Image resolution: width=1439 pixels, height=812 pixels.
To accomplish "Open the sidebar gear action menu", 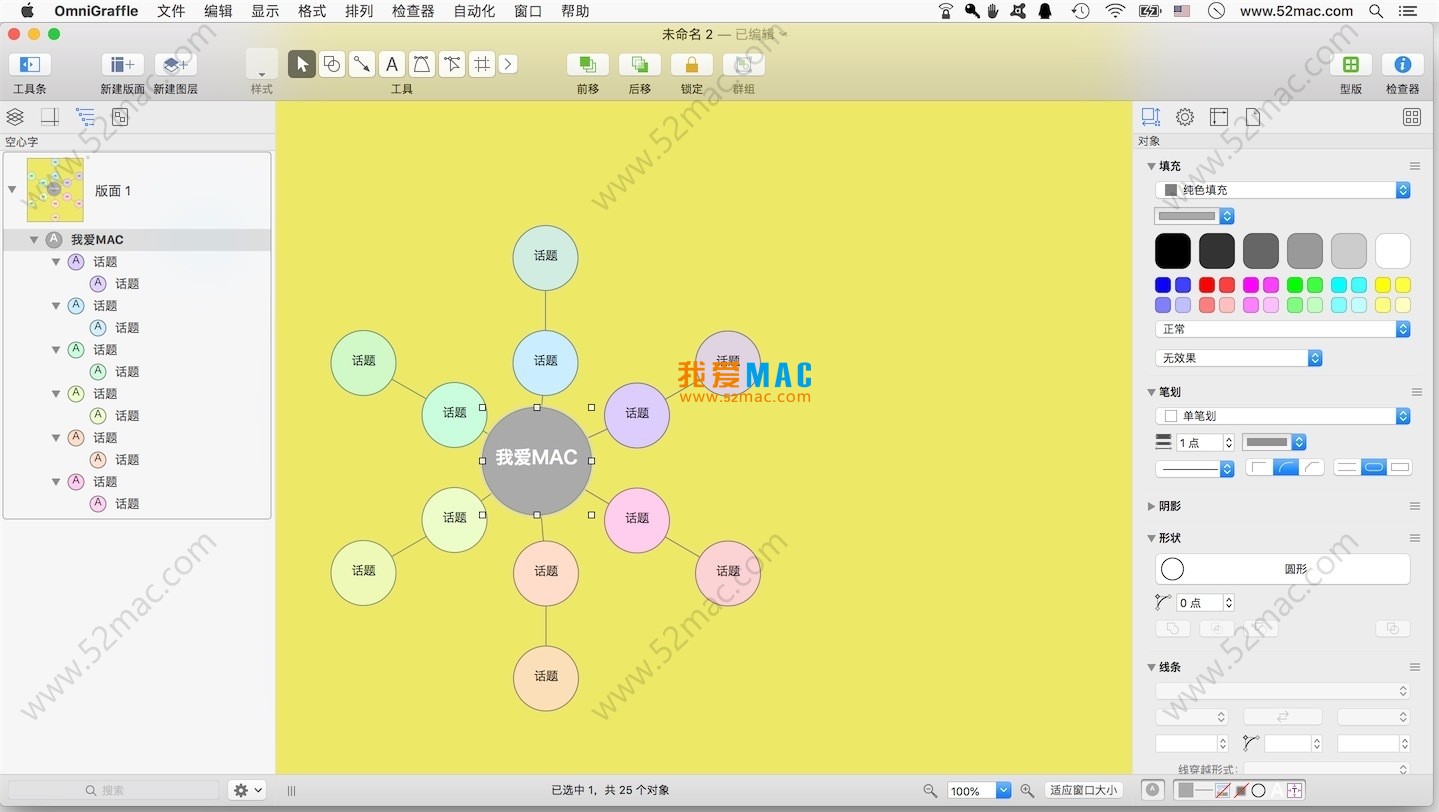I will point(247,790).
